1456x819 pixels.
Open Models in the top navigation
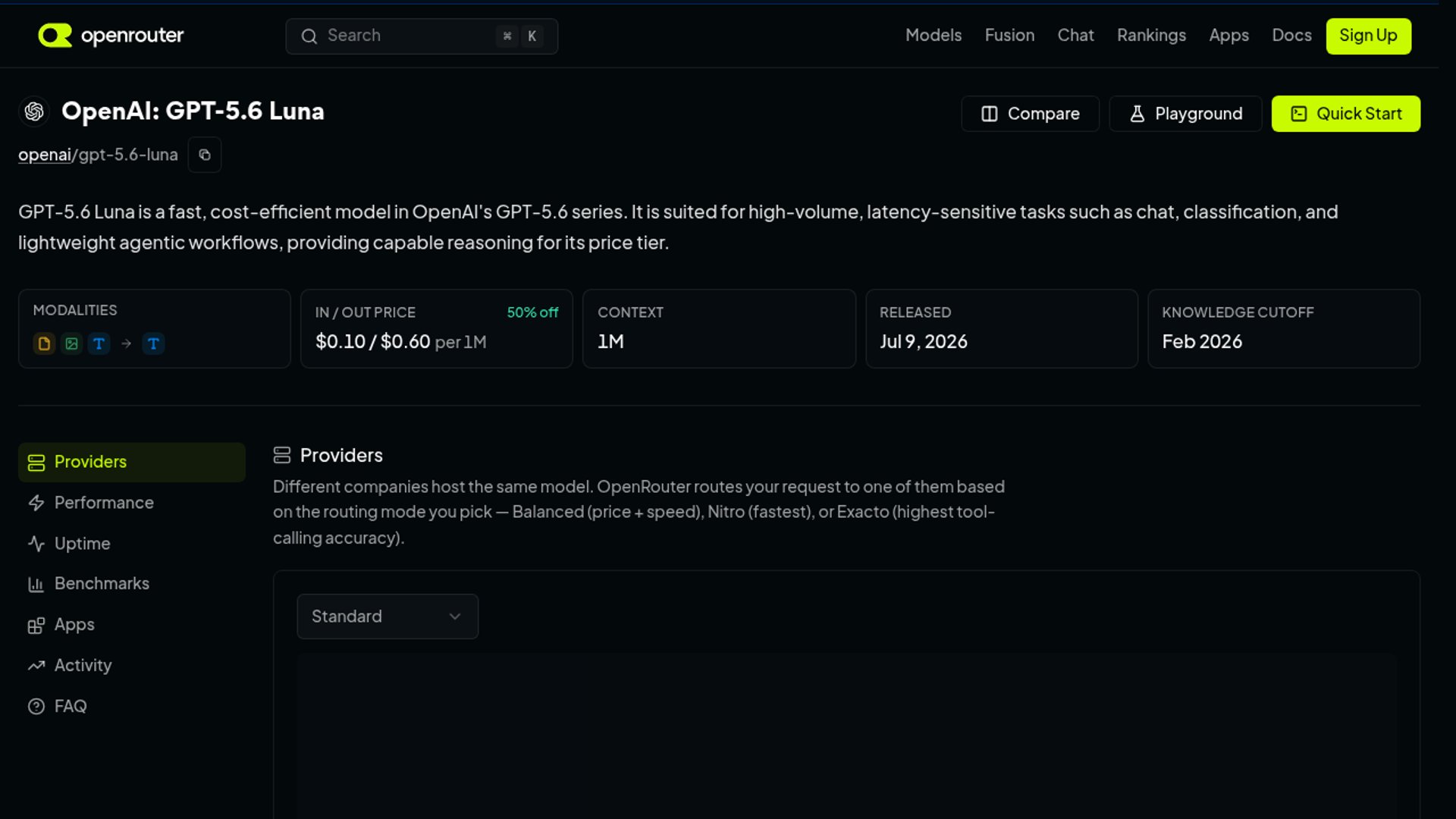(x=934, y=36)
